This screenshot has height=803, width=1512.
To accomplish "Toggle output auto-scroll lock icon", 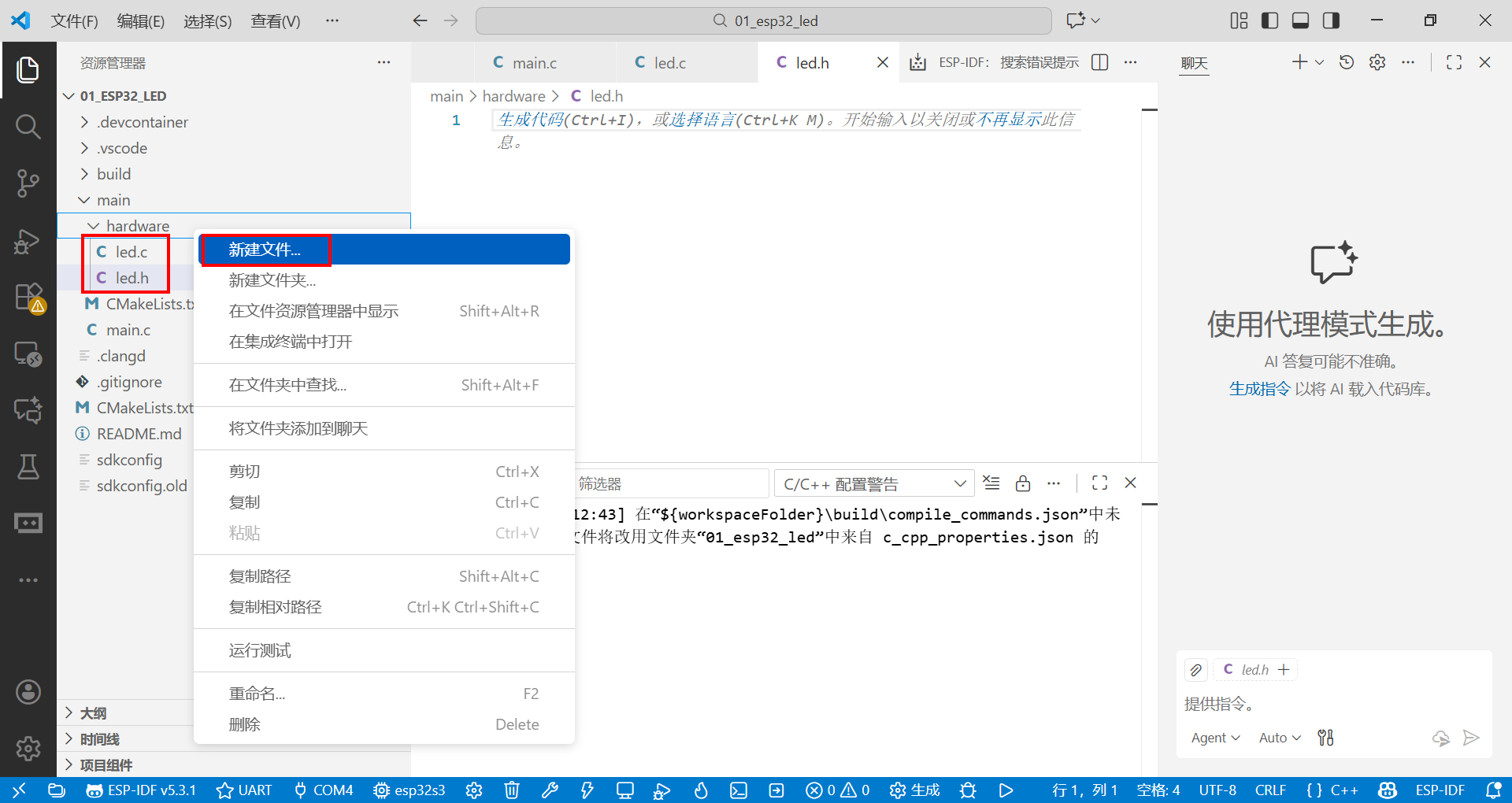I will click(x=1023, y=483).
